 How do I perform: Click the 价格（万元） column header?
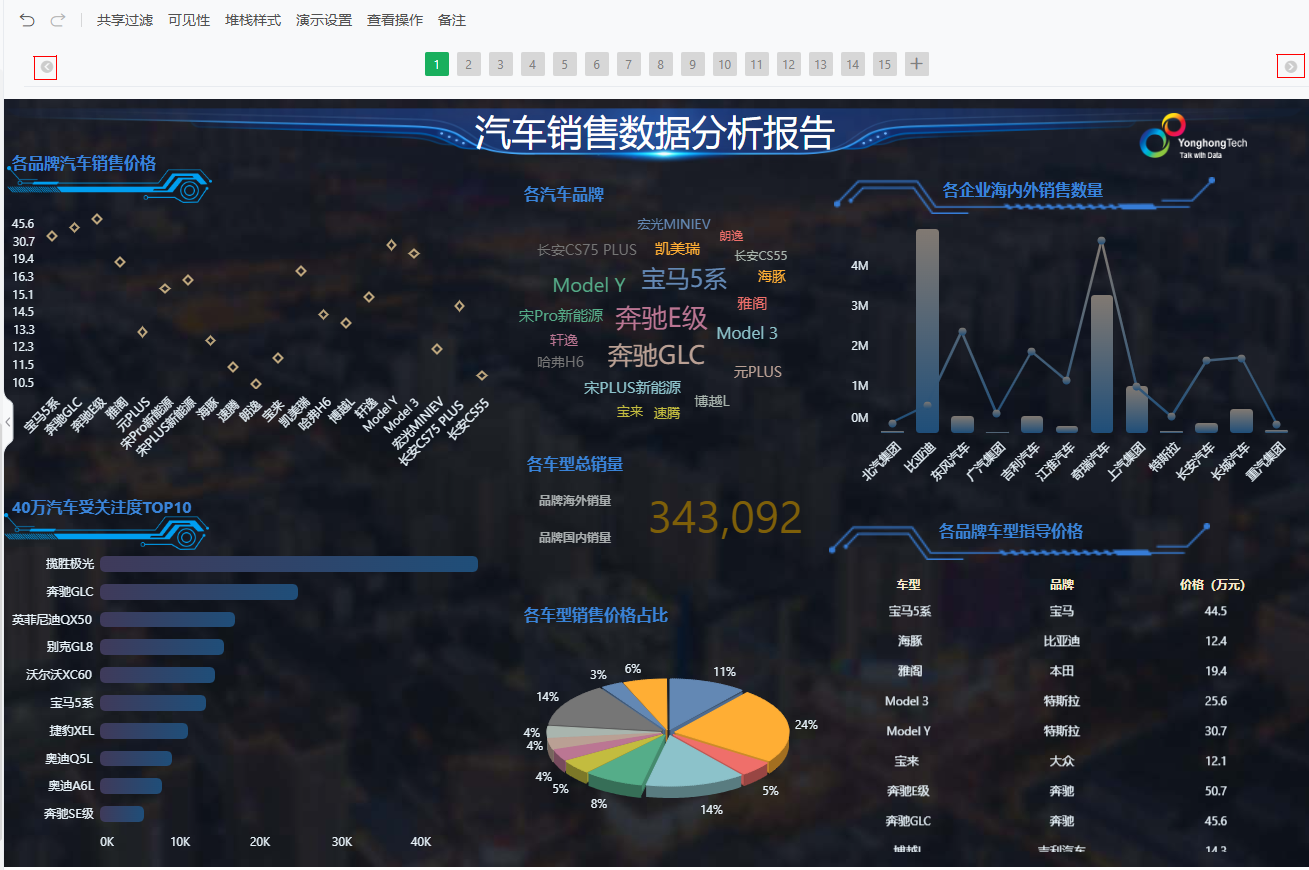click(x=1213, y=585)
